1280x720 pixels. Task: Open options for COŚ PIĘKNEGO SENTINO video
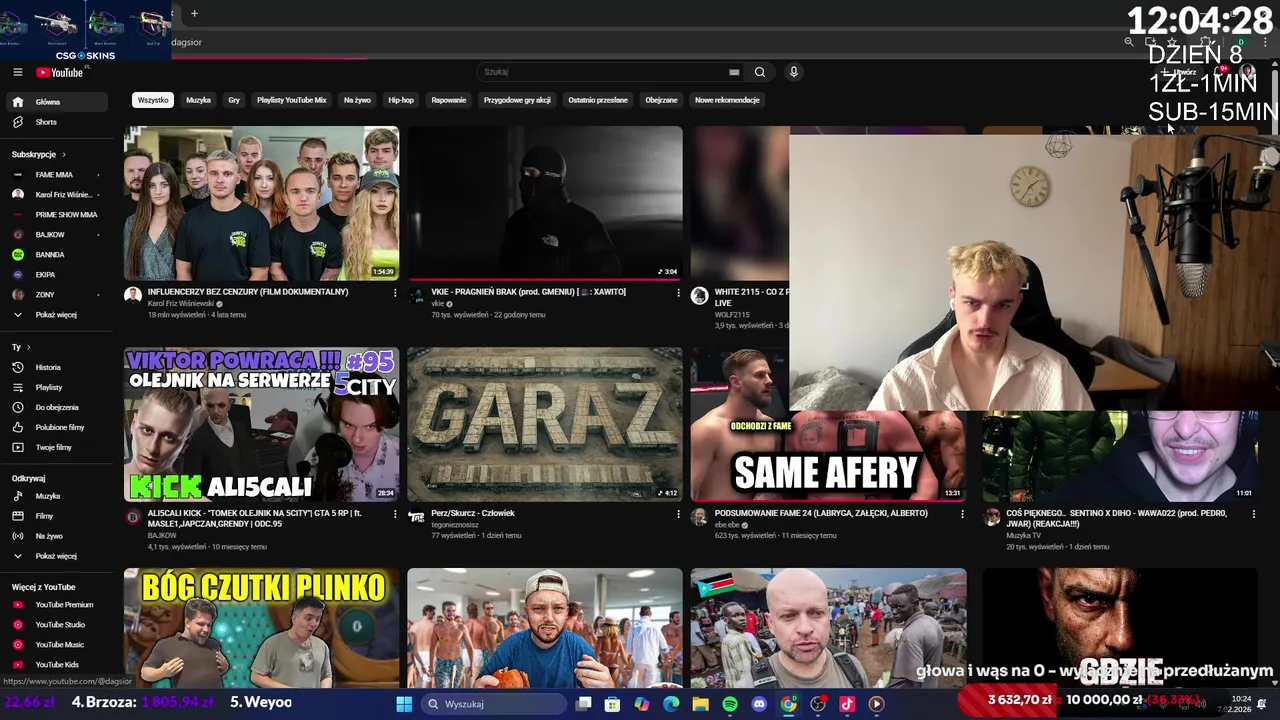(1253, 514)
